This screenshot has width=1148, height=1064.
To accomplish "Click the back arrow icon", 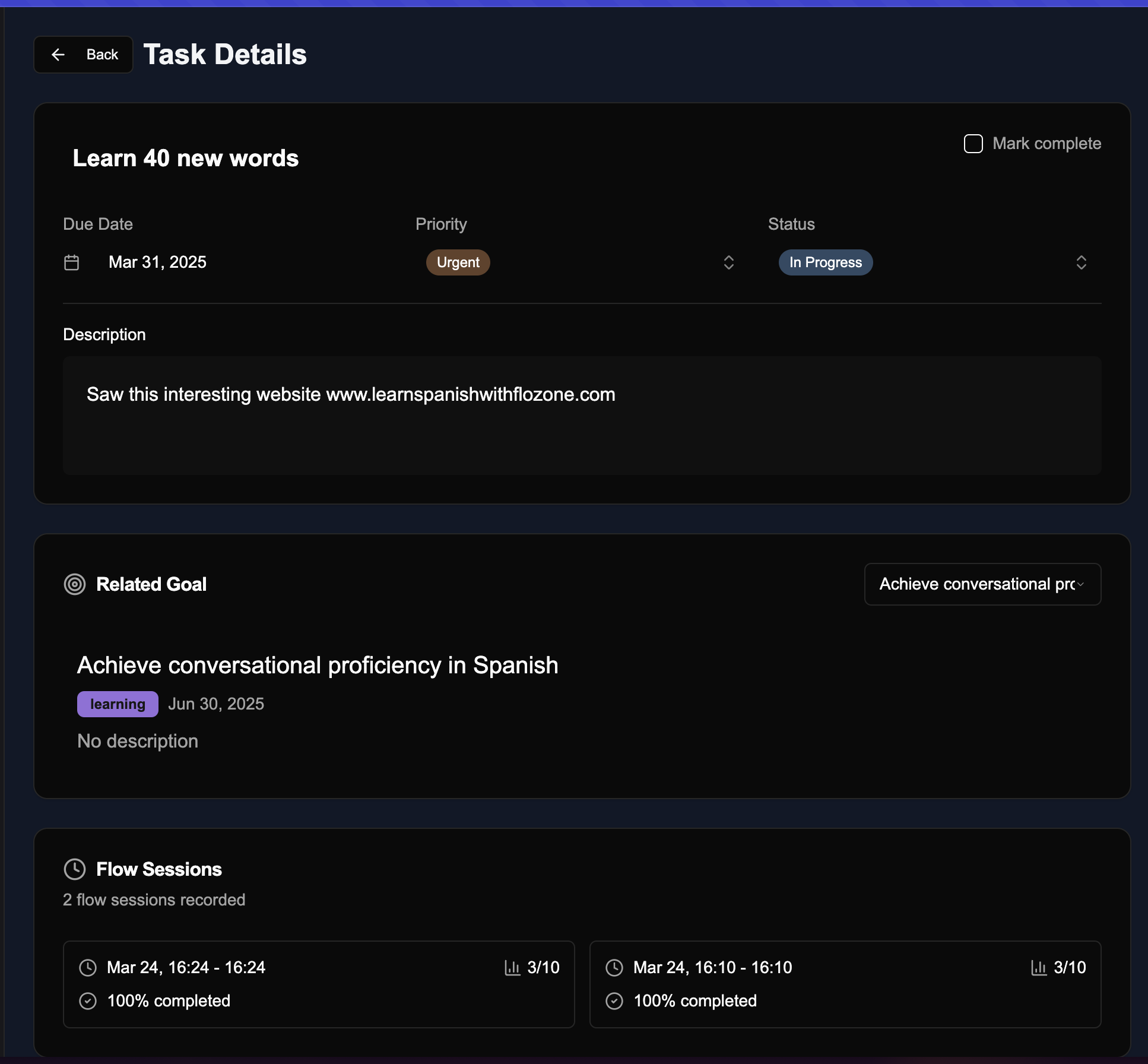I will tap(59, 54).
